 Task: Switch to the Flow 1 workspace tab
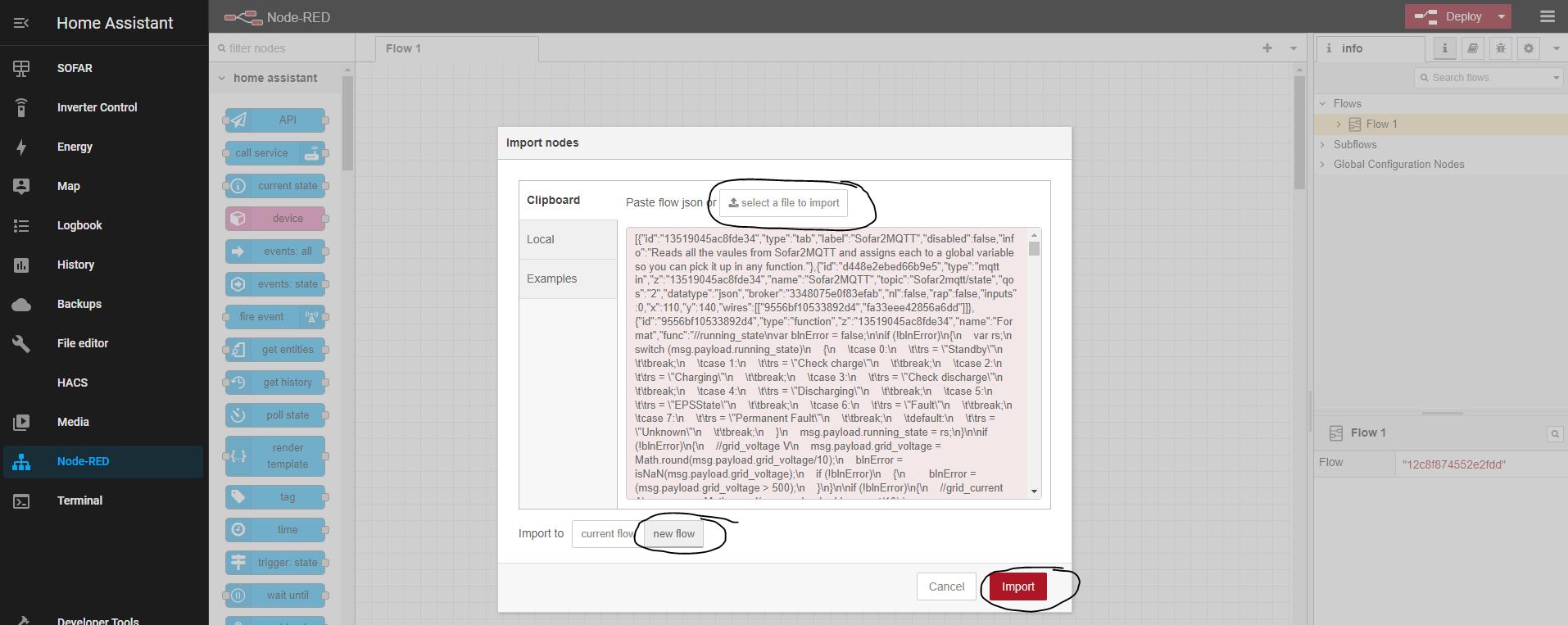pyautogui.click(x=457, y=48)
